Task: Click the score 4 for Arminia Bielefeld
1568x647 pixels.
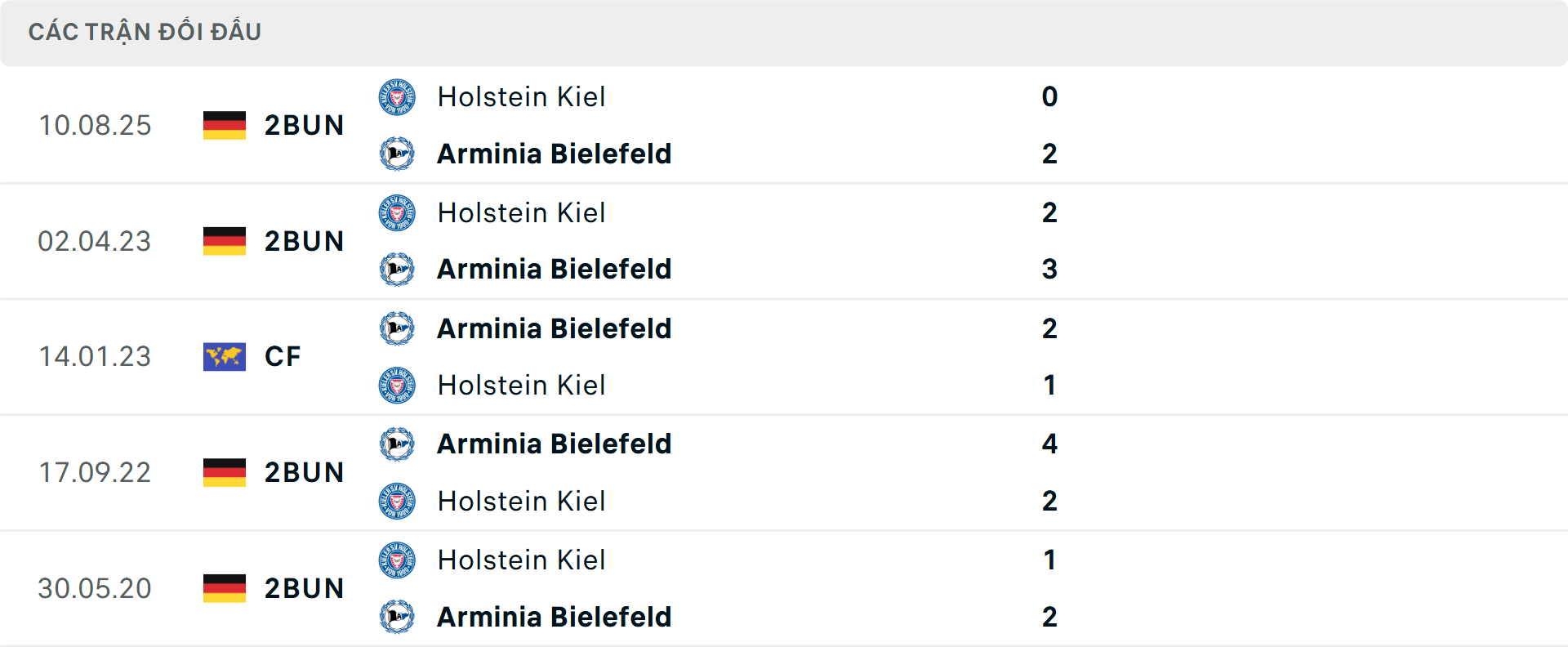Action: pyautogui.click(x=1050, y=444)
